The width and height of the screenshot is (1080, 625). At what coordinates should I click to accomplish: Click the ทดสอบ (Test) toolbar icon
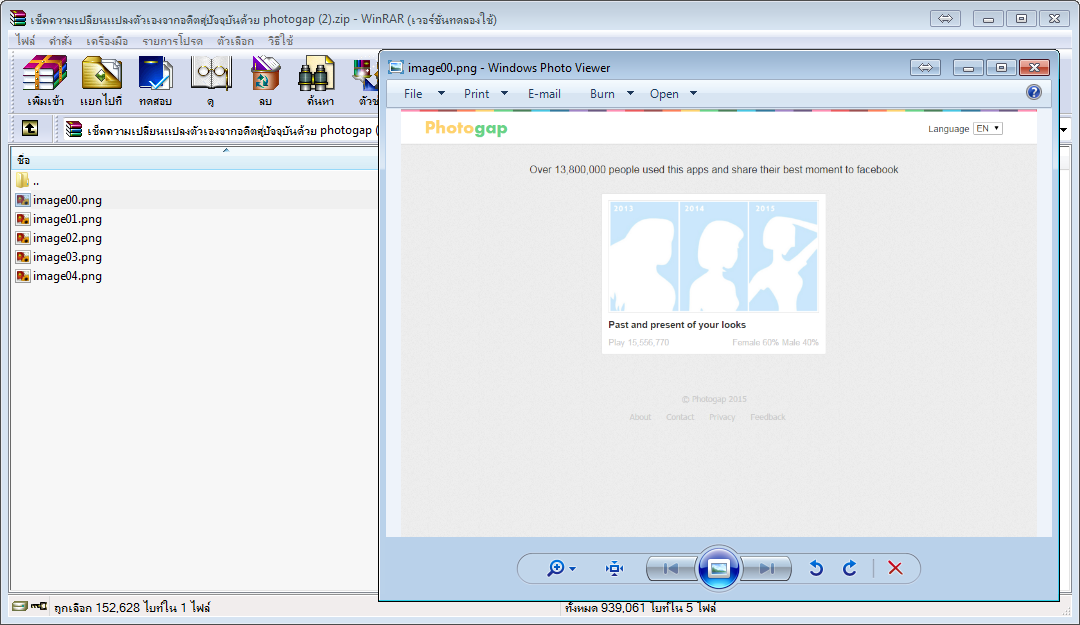click(155, 81)
